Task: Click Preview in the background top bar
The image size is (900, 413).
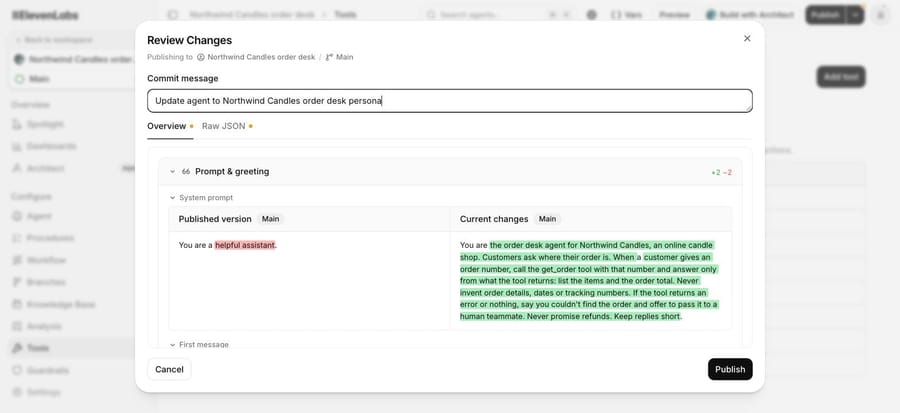Action: [x=674, y=15]
